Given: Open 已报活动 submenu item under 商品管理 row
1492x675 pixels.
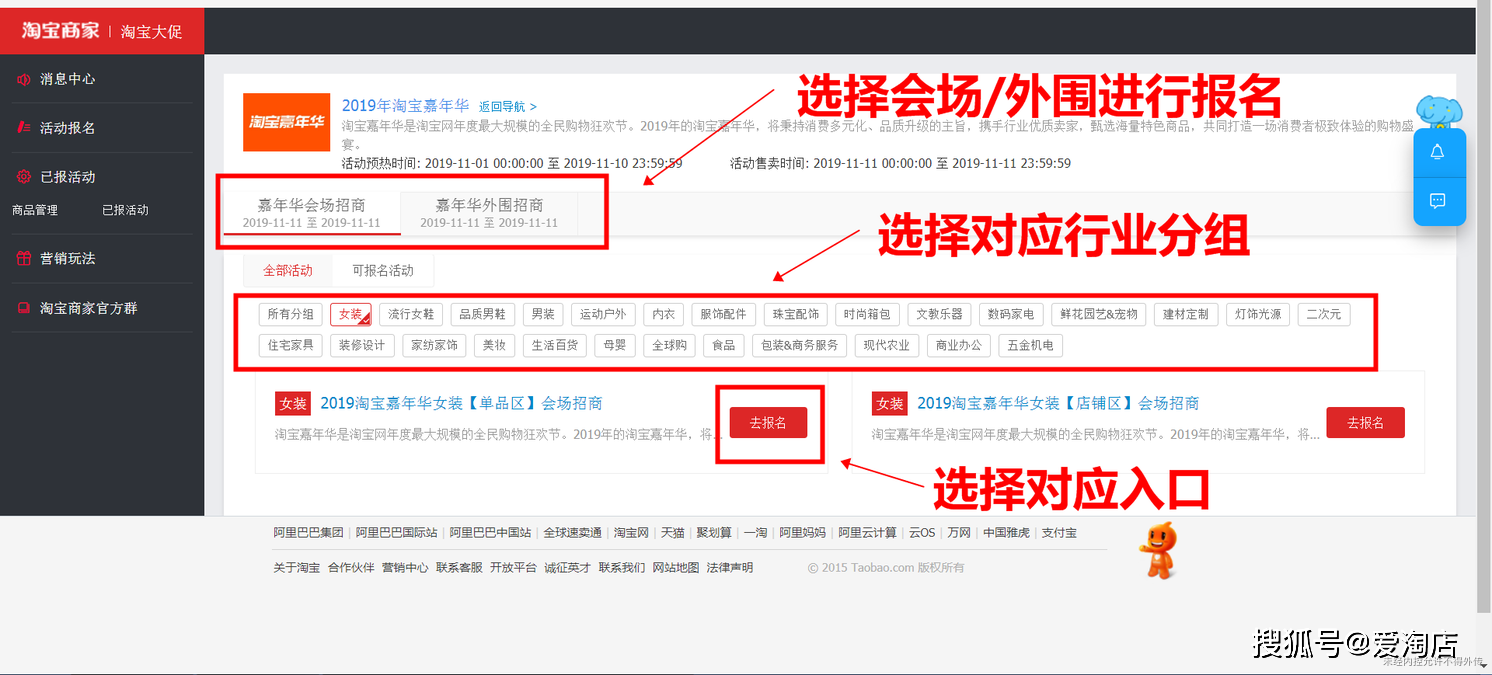Looking at the screenshot, I should pos(125,210).
